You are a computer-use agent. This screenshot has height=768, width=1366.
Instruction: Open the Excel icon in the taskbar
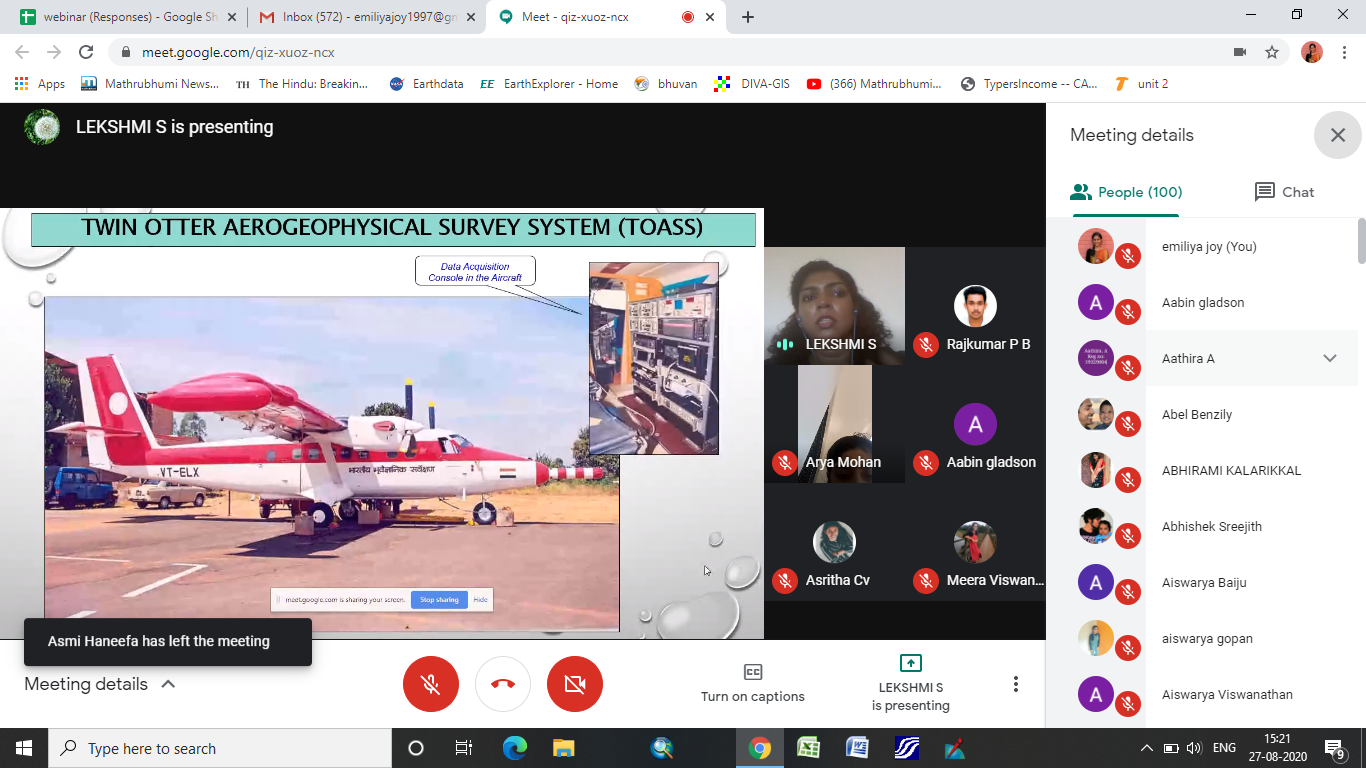coord(808,748)
